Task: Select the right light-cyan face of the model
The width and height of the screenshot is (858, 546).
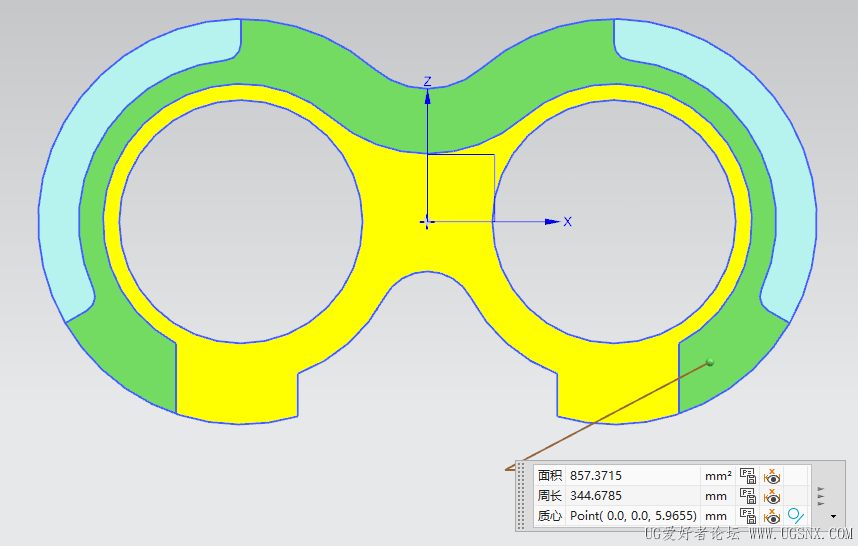Action: [x=795, y=208]
